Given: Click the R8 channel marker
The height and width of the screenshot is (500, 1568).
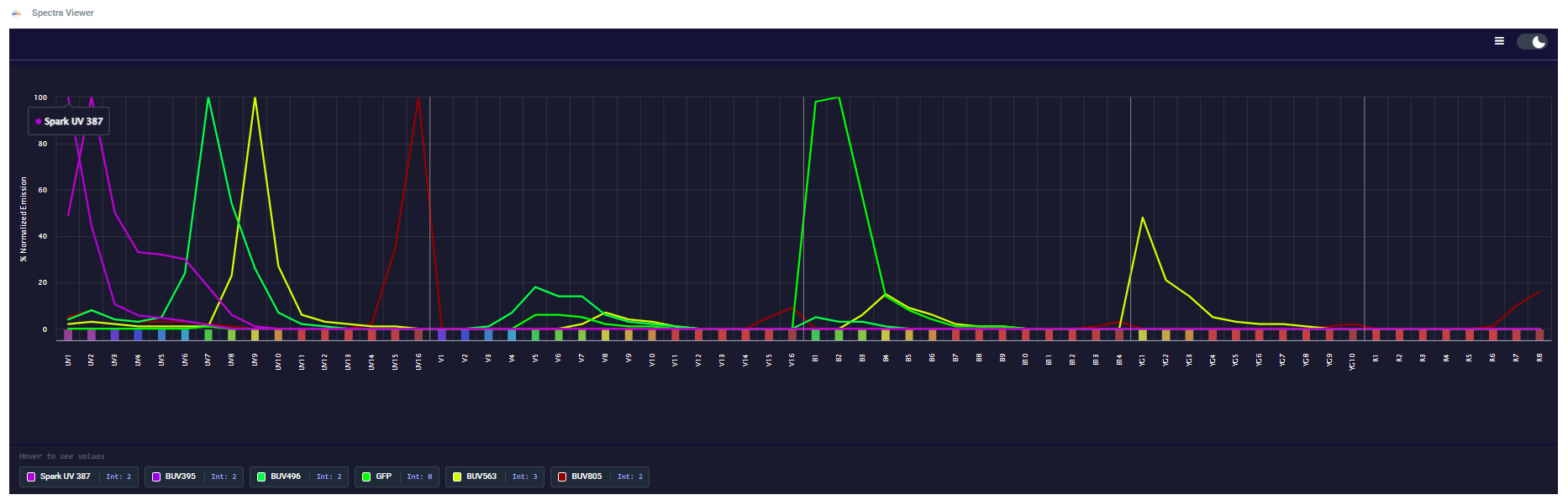Looking at the screenshot, I should point(1539,334).
